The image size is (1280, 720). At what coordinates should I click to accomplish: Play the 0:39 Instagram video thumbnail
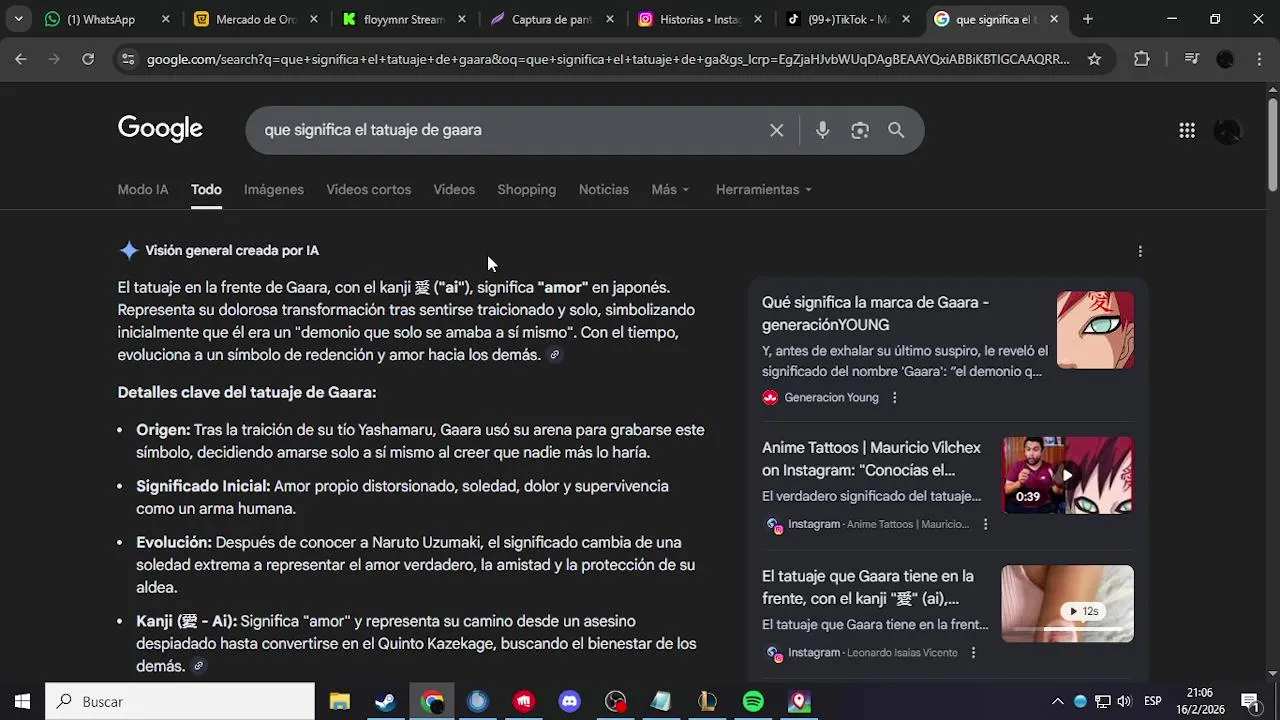click(x=1068, y=475)
